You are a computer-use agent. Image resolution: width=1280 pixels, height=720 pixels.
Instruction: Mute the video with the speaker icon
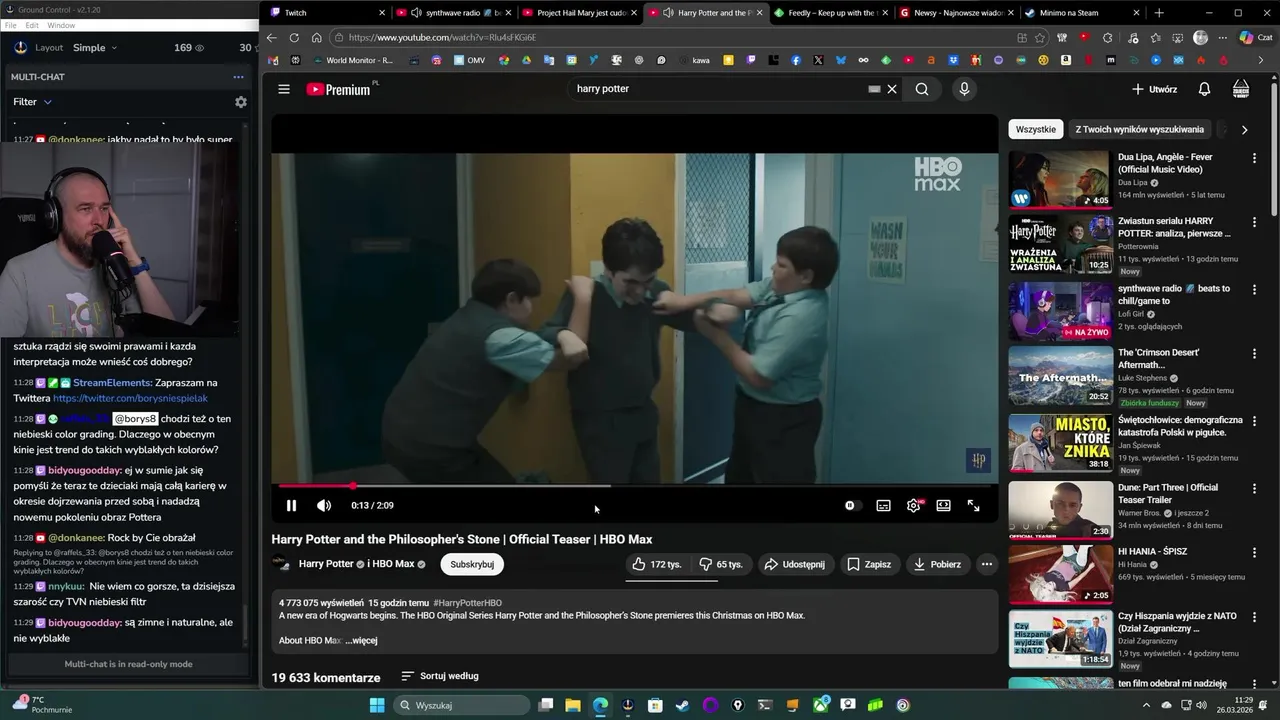click(324, 506)
